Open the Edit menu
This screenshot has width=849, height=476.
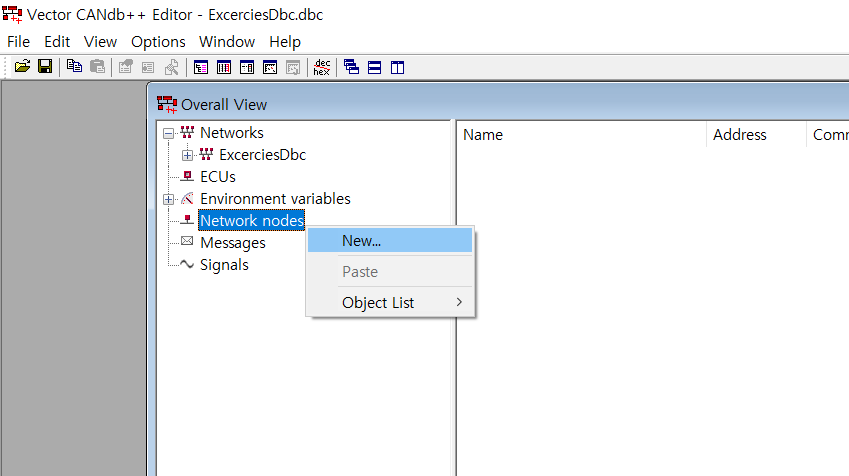point(57,42)
